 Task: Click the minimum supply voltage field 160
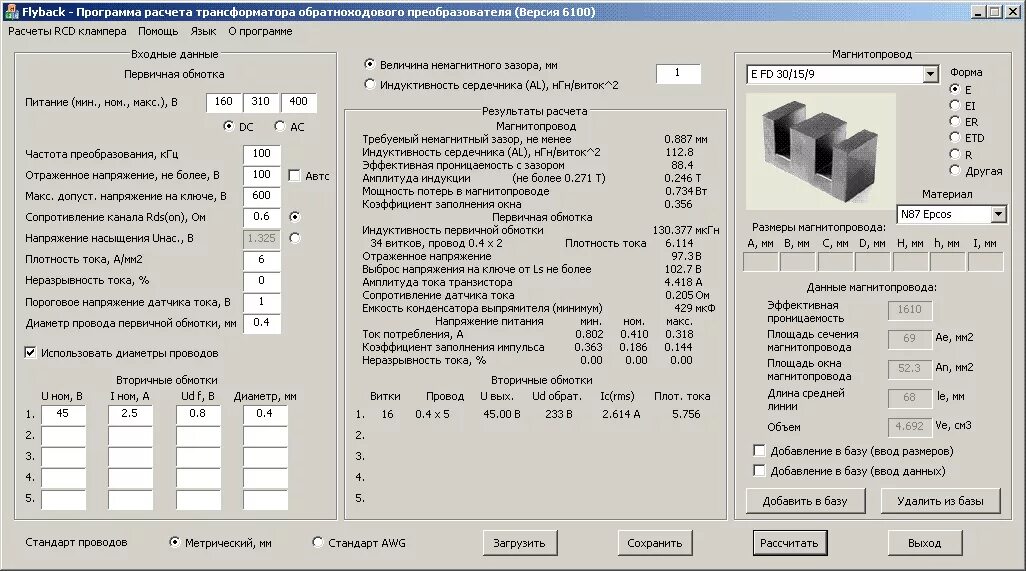coord(224,102)
